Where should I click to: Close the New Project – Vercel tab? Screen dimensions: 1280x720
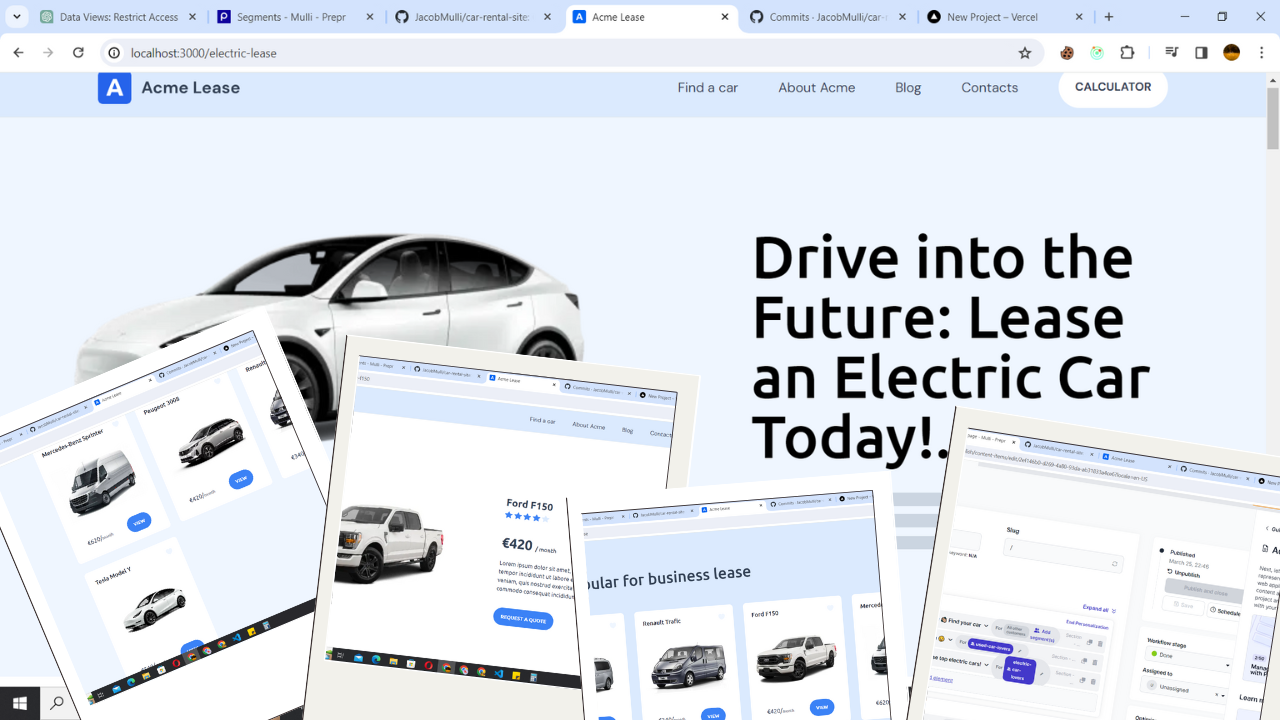tap(1079, 17)
